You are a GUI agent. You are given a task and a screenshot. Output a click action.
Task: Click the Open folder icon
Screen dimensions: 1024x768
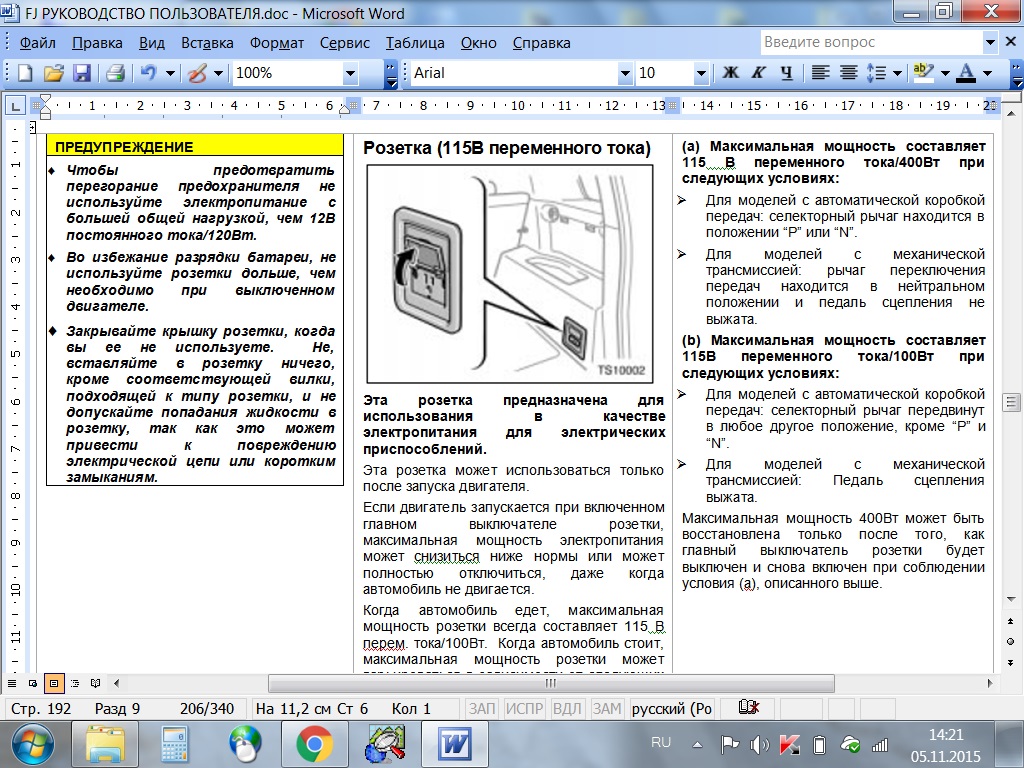tap(53, 73)
